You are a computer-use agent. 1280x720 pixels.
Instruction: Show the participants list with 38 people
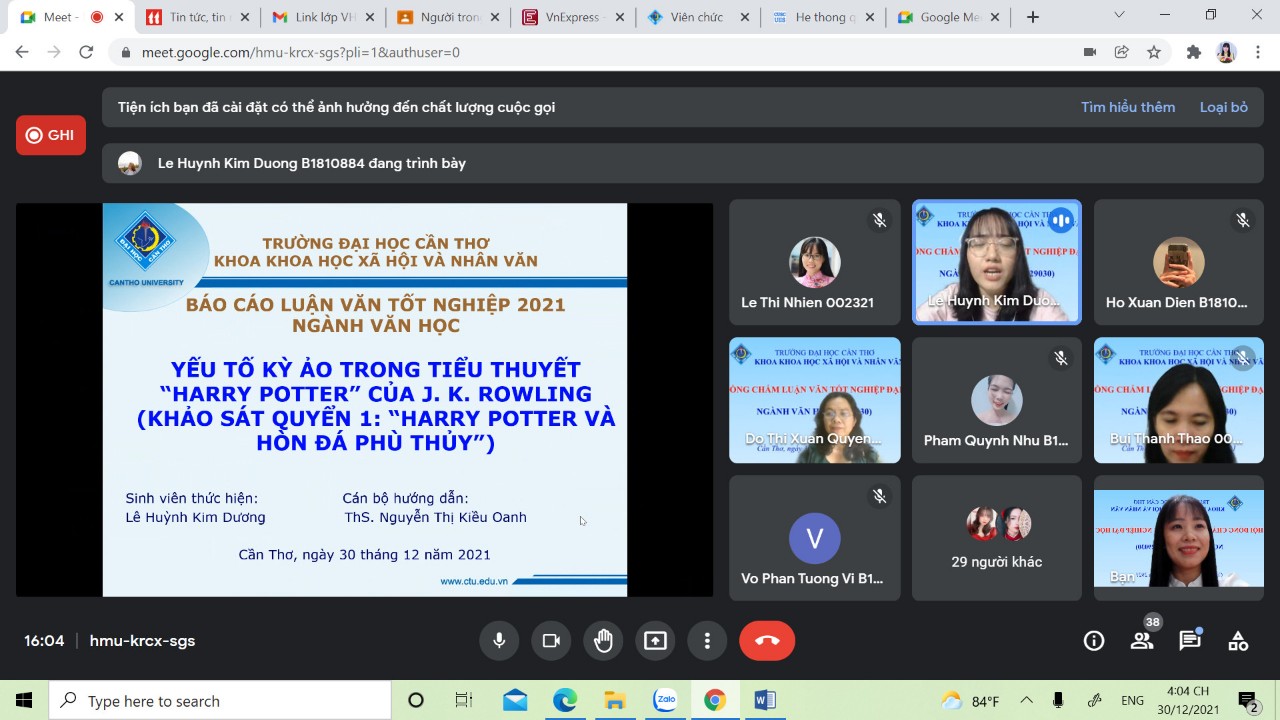1142,641
